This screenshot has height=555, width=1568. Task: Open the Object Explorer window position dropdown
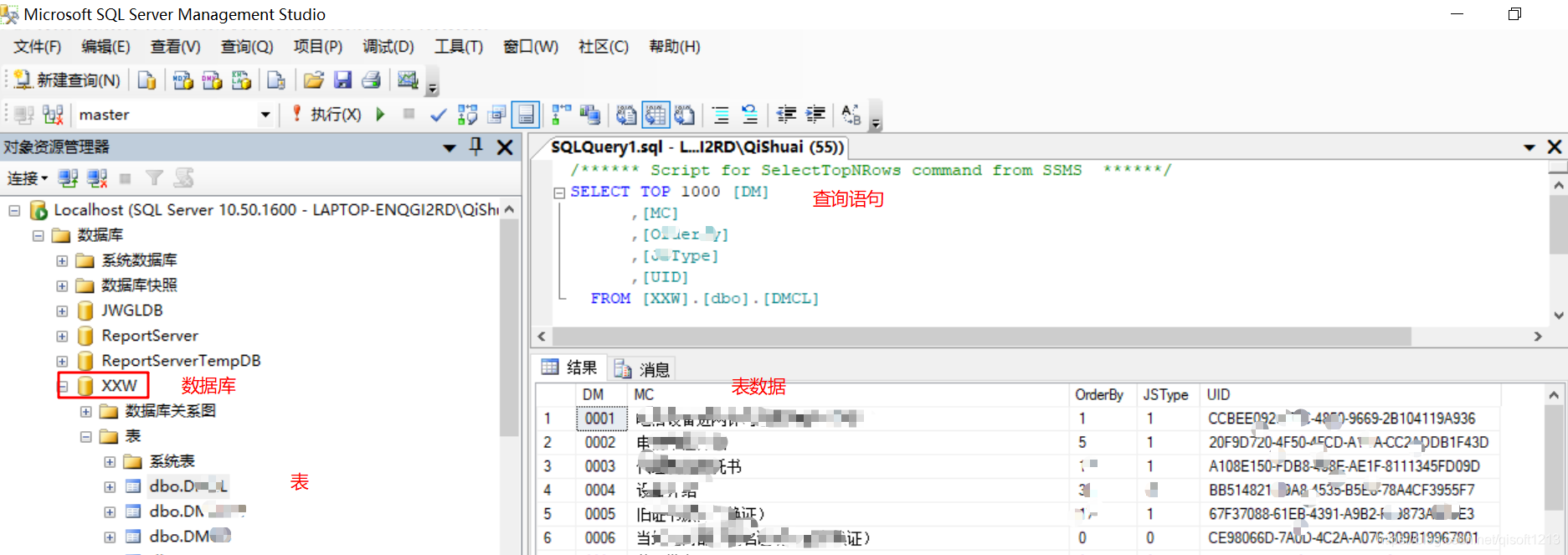(x=450, y=147)
